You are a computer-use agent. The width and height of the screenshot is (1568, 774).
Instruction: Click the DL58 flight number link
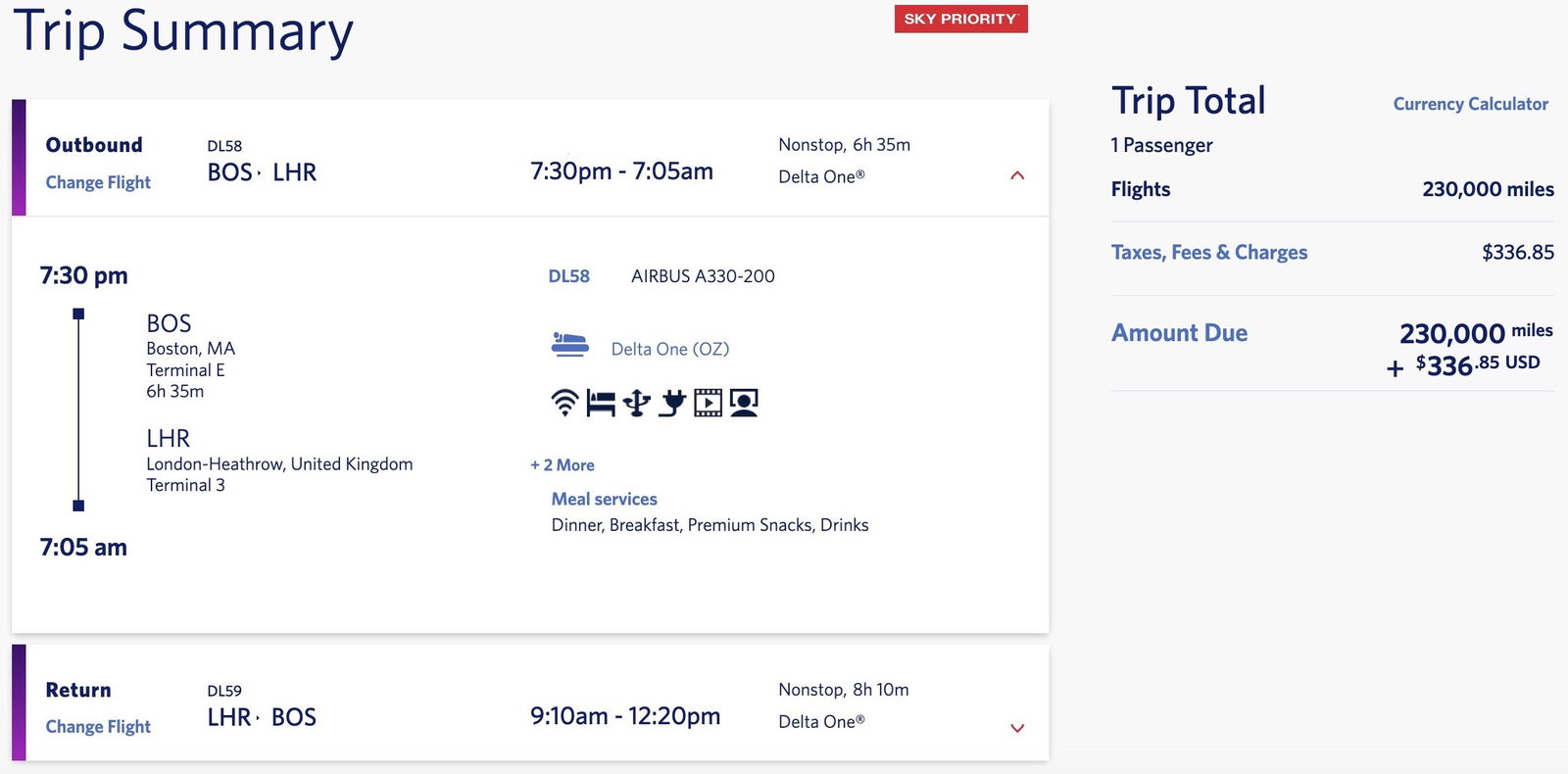569,276
